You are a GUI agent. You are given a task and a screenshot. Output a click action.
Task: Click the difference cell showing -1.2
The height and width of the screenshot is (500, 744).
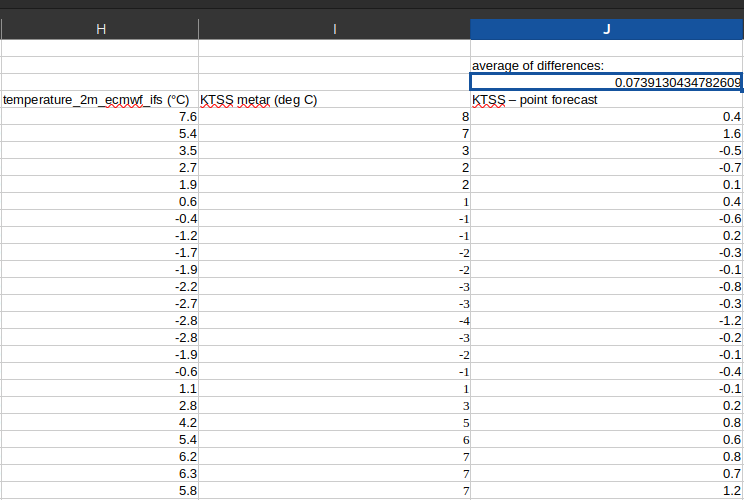[x=606, y=320]
